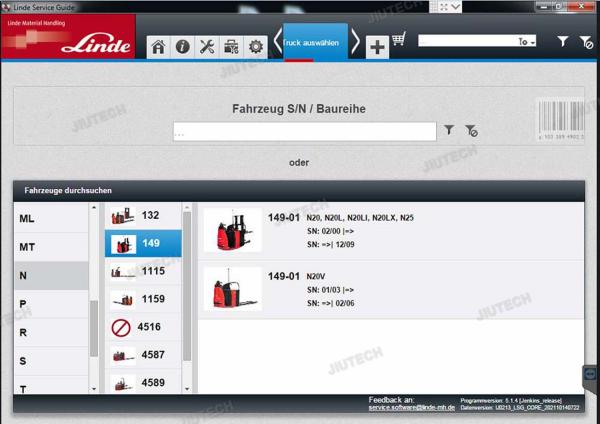
Task: Go to previous tab with left chevron
Action: (x=277, y=41)
